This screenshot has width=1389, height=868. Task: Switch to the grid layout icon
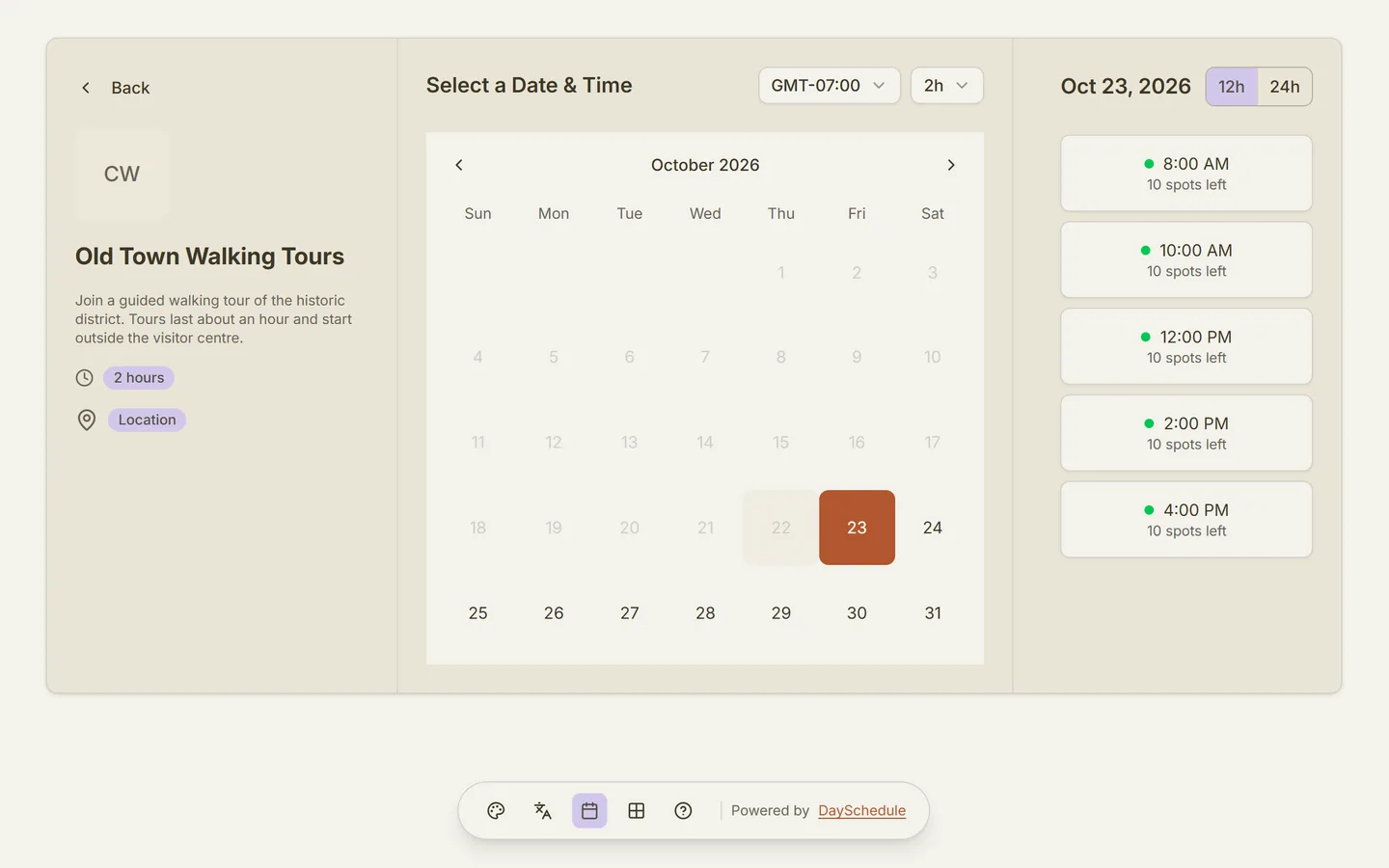[637, 811]
